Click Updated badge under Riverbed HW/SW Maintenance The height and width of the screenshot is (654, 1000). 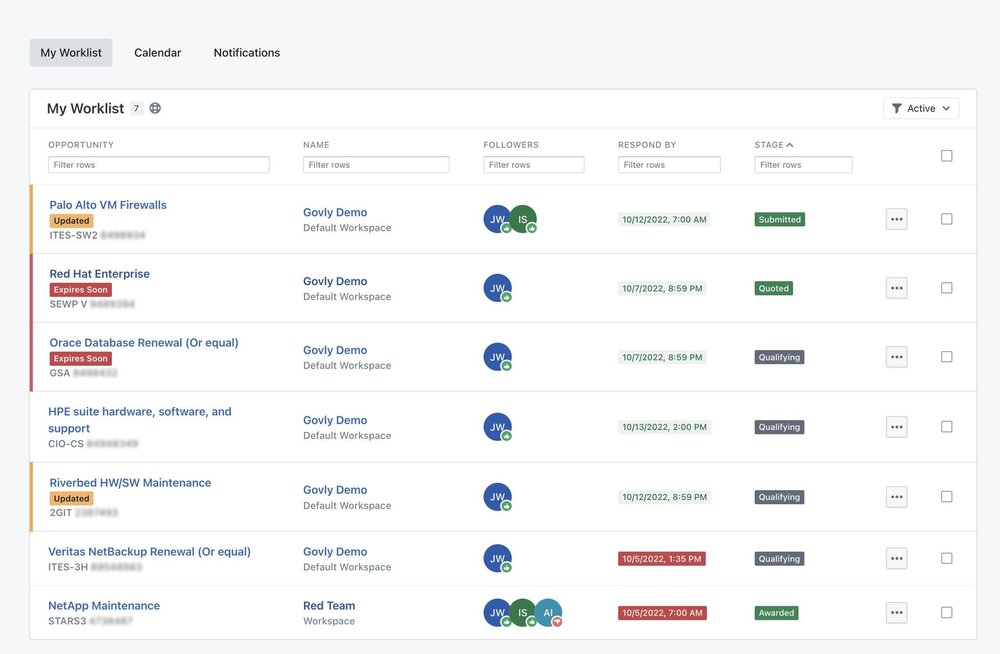[71, 498]
